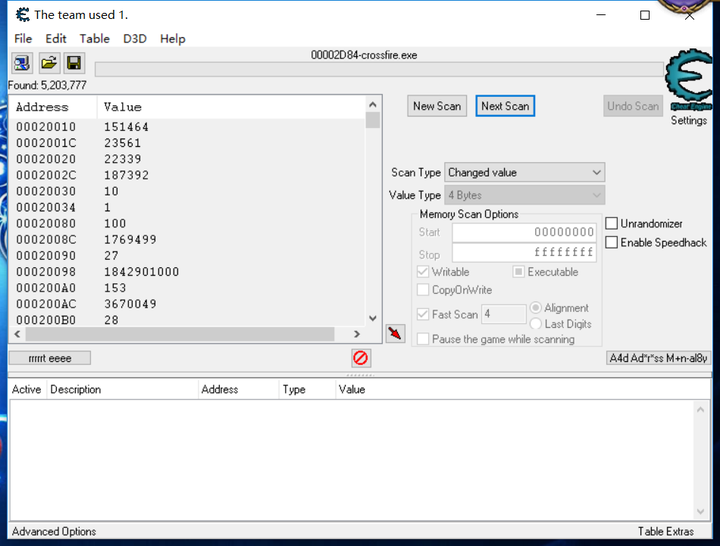
Task: Click the Type column header
Action: click(x=307, y=389)
